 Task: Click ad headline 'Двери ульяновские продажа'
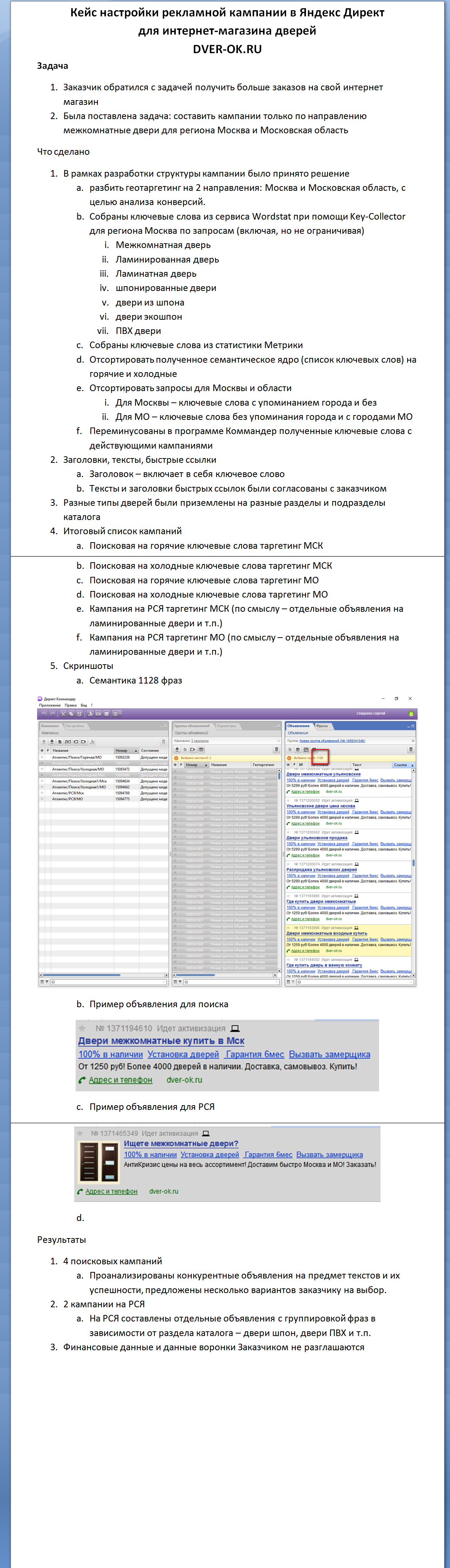pos(317,838)
